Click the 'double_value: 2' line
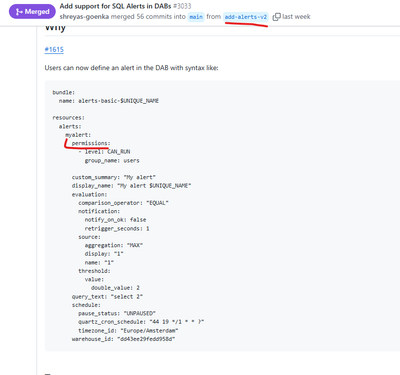Image resolution: width=400 pixels, height=375 pixels. click(x=115, y=288)
